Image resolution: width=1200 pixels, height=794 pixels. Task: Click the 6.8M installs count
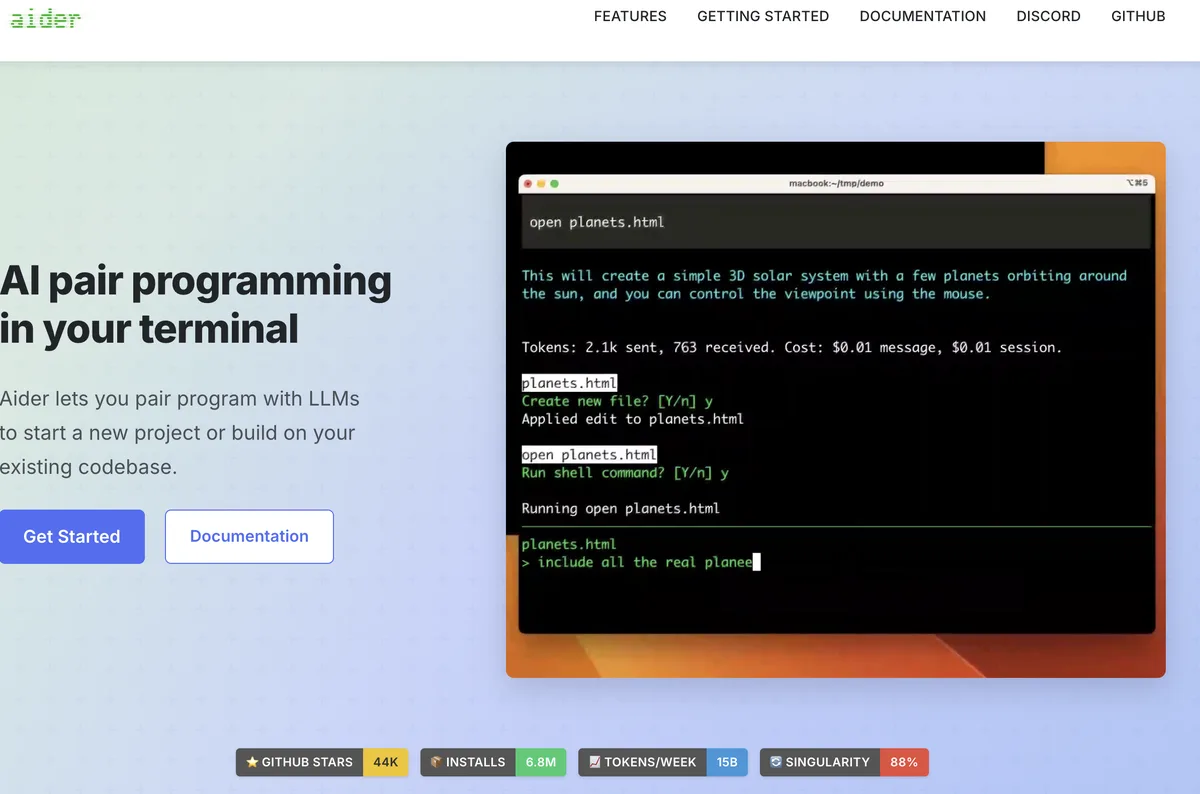pos(541,762)
